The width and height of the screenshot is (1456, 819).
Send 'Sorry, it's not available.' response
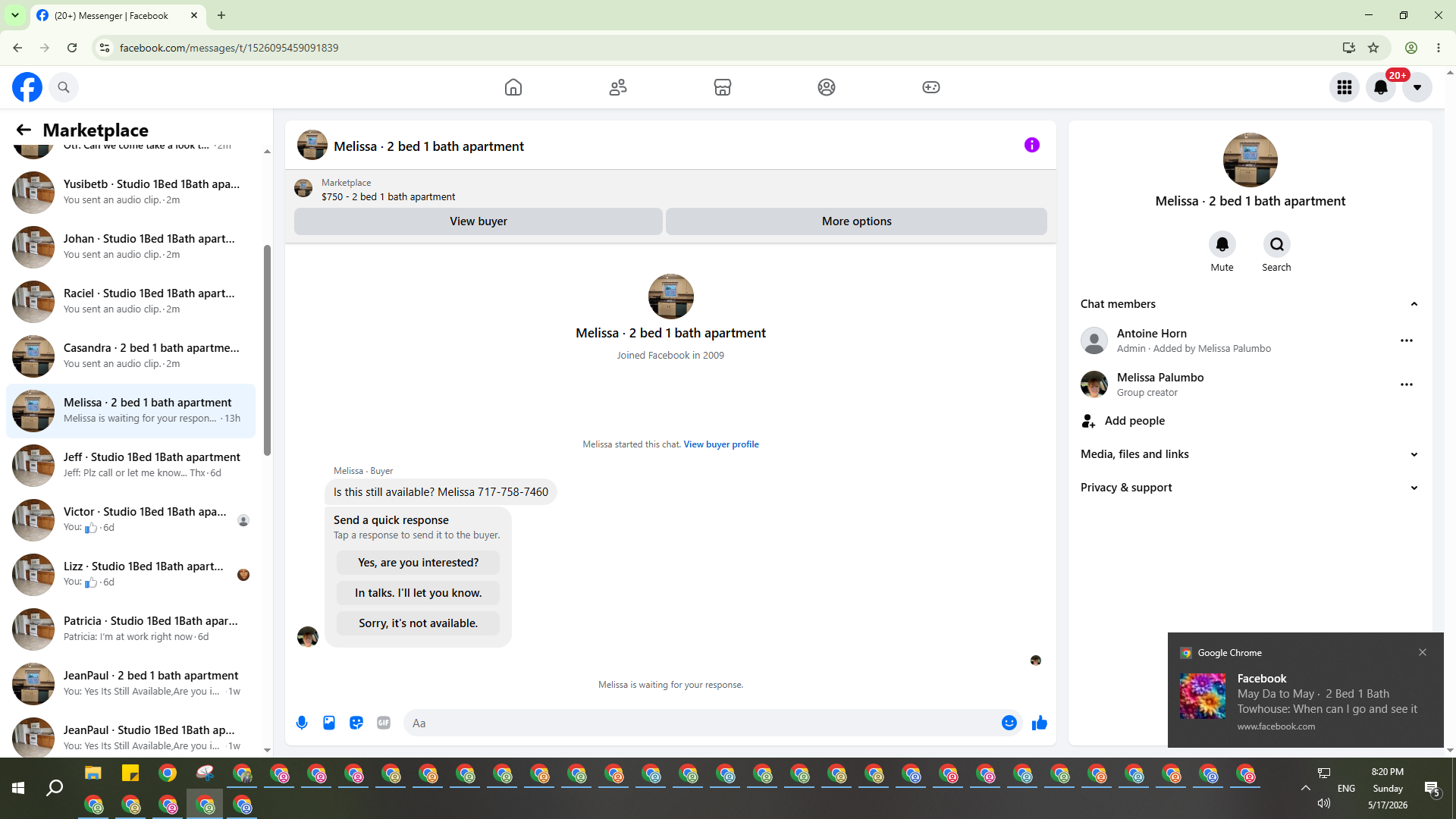(419, 623)
